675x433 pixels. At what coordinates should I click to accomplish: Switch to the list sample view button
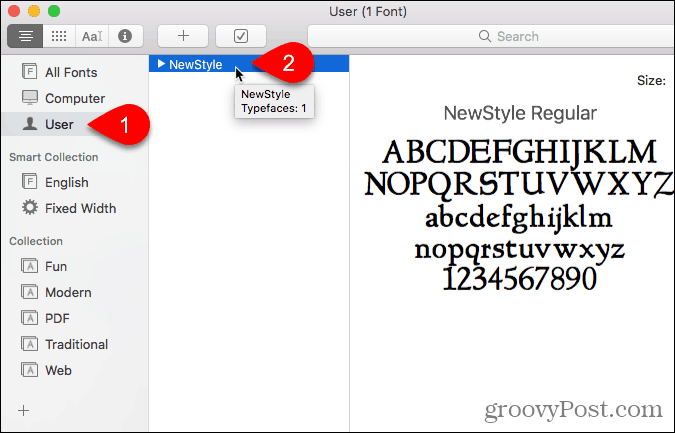click(x=25, y=36)
